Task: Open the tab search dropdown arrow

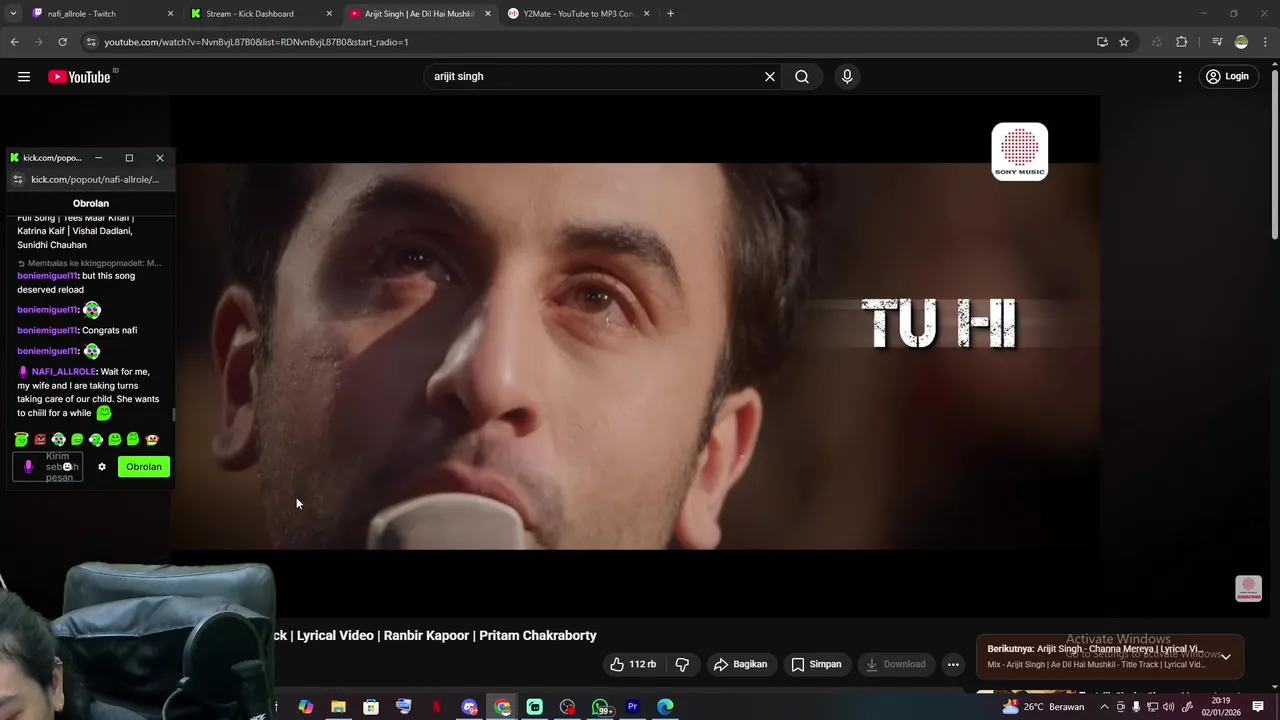Action: (x=12, y=14)
